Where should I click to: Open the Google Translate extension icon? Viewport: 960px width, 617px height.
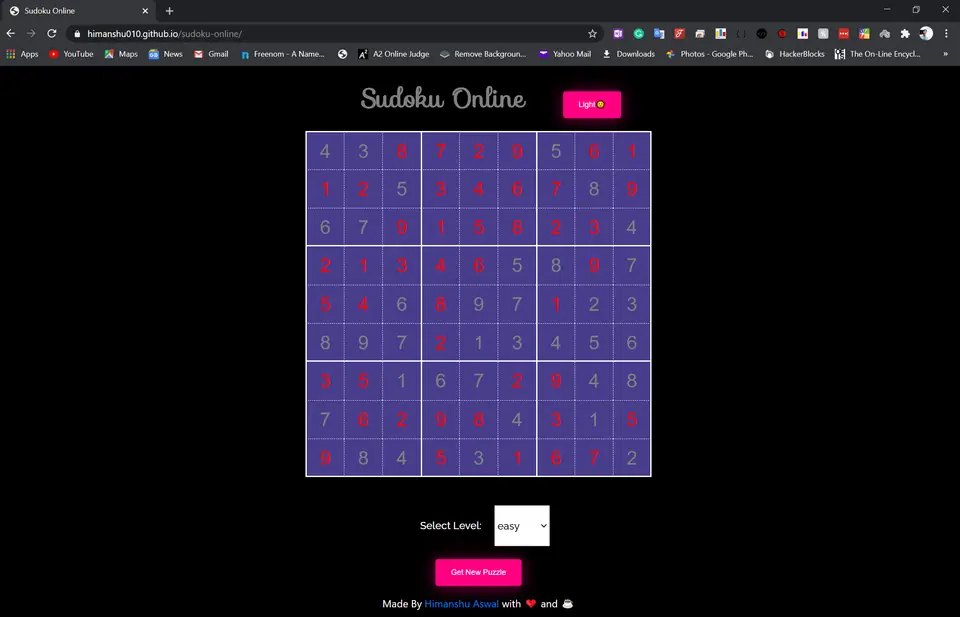[659, 34]
